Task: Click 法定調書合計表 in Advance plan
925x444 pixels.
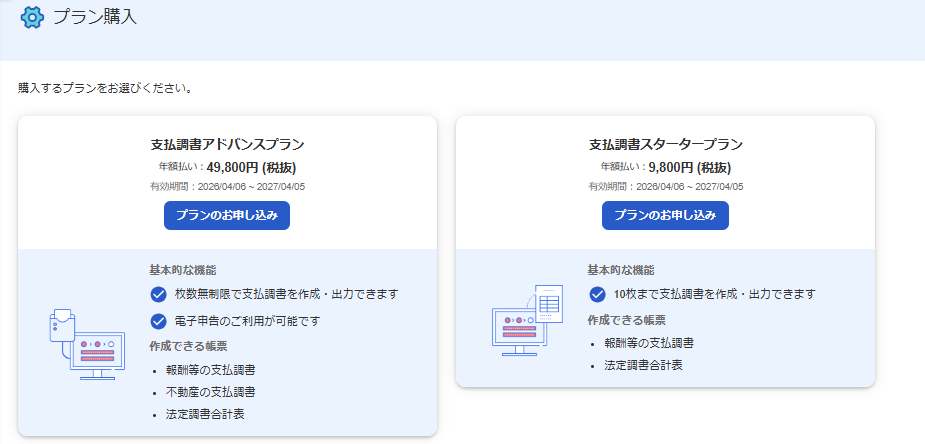Action: pyautogui.click(x=205, y=414)
